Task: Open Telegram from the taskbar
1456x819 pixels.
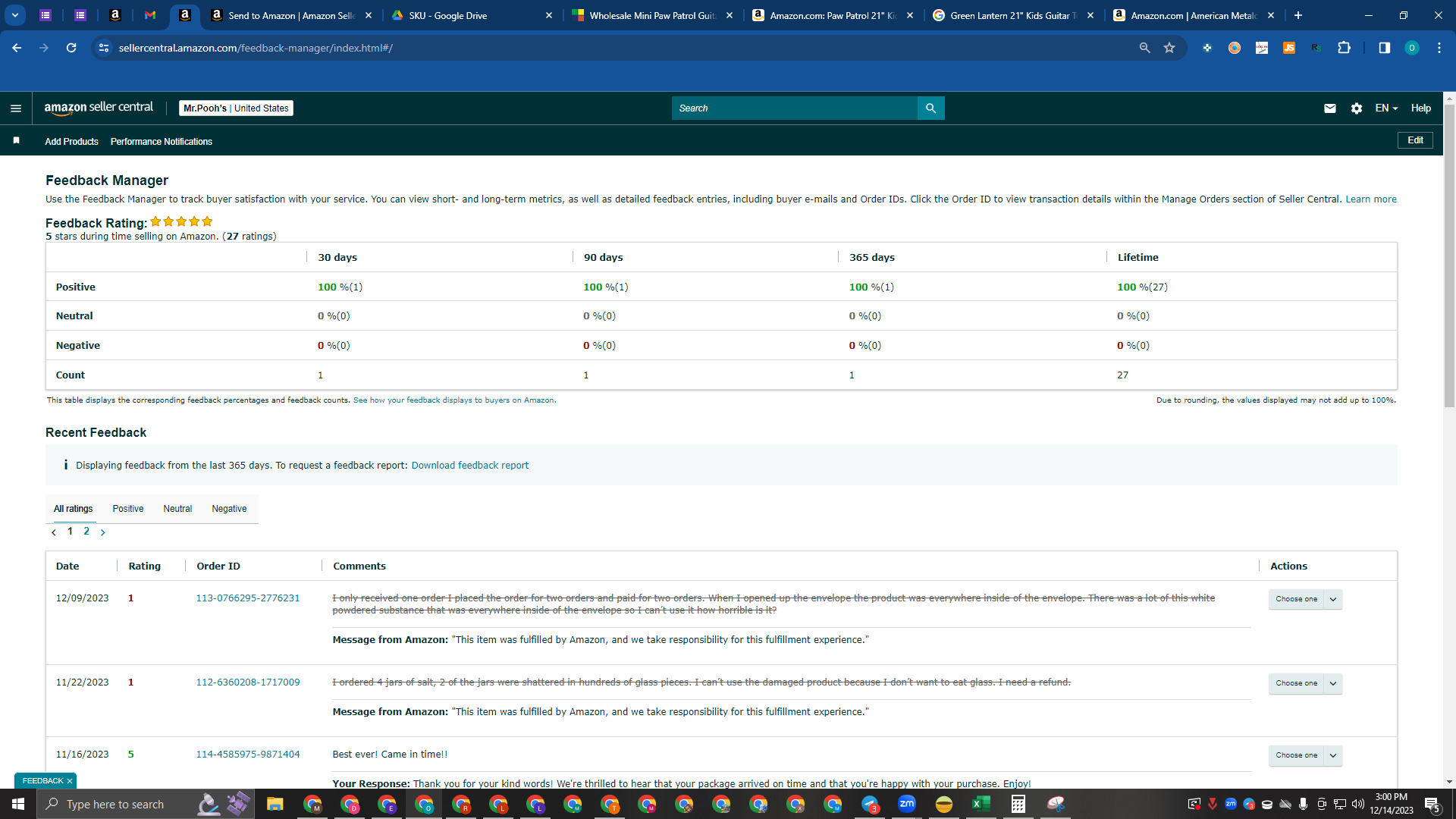Action: click(x=870, y=804)
